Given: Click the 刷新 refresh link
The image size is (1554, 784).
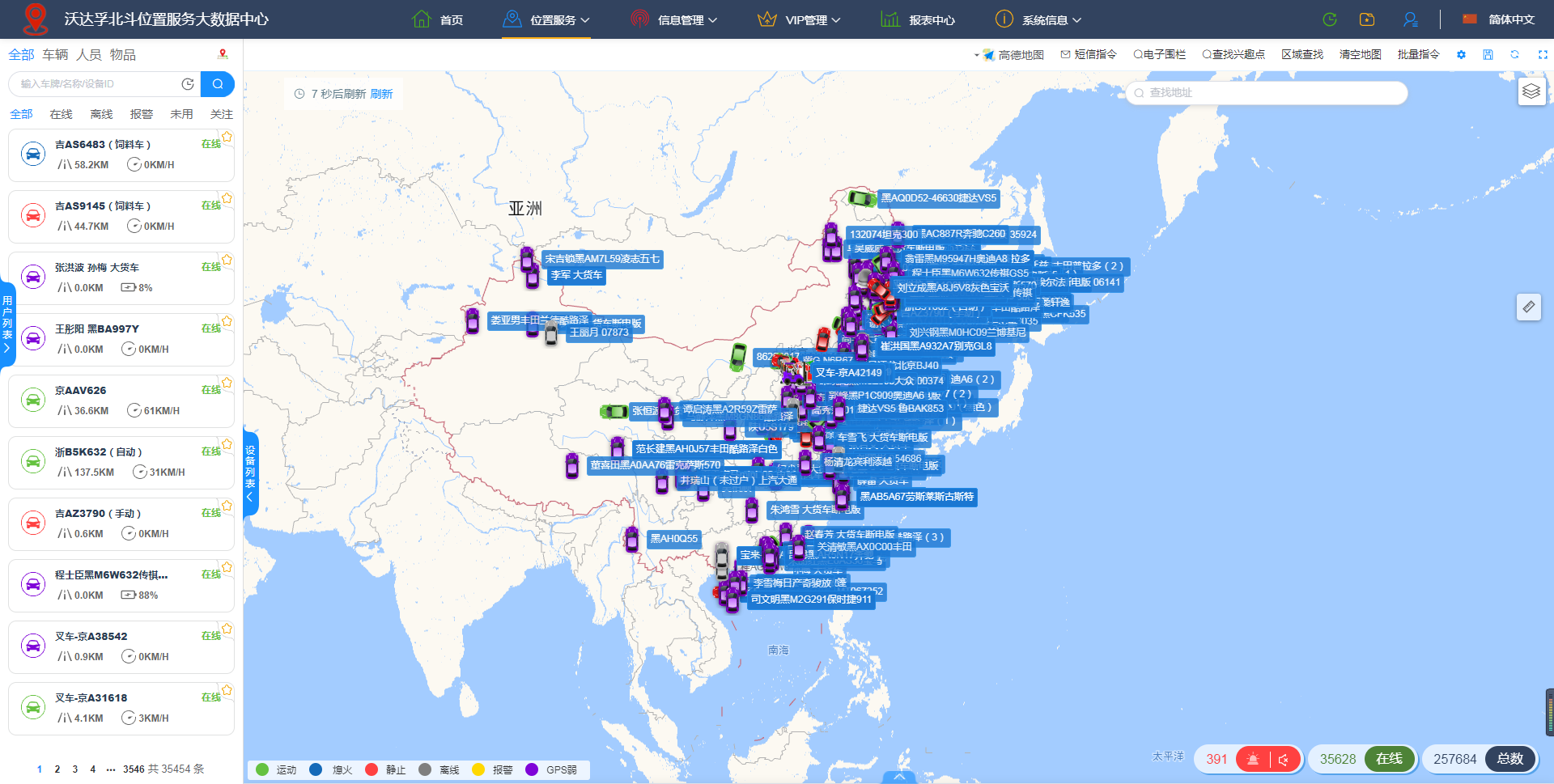Looking at the screenshot, I should (381, 94).
